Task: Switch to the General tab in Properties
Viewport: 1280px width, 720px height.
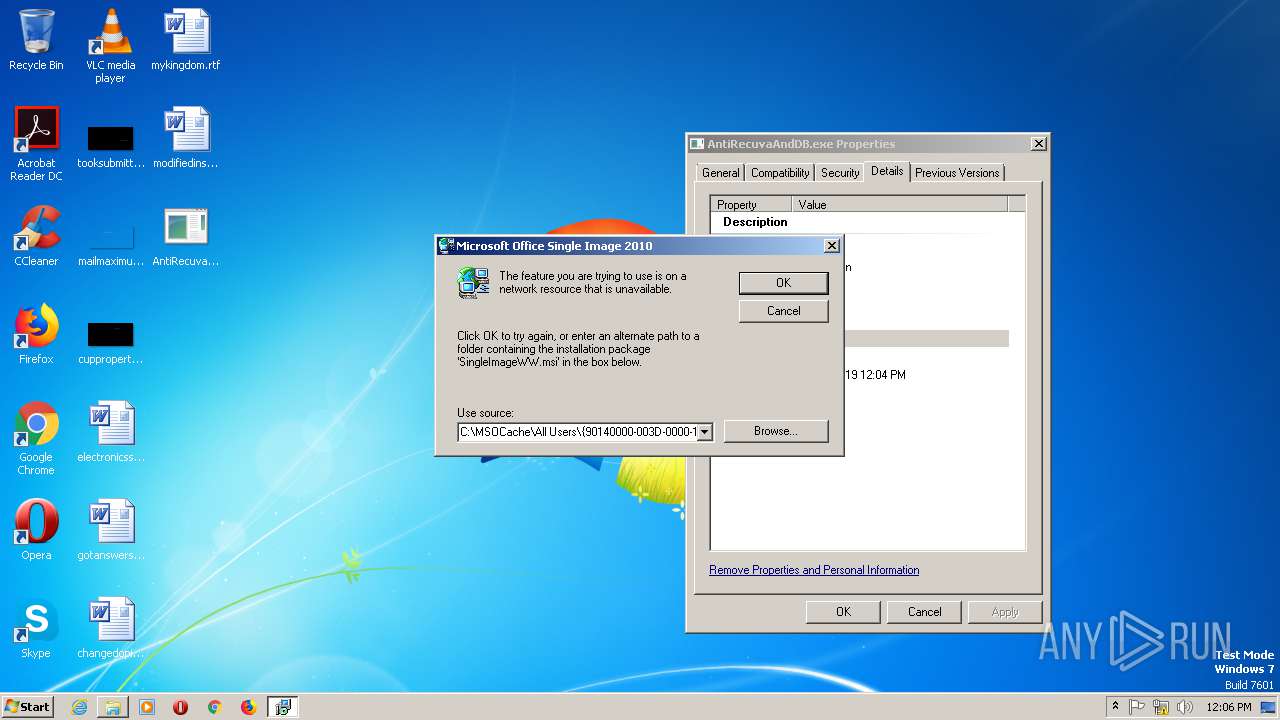Action: tap(720, 173)
